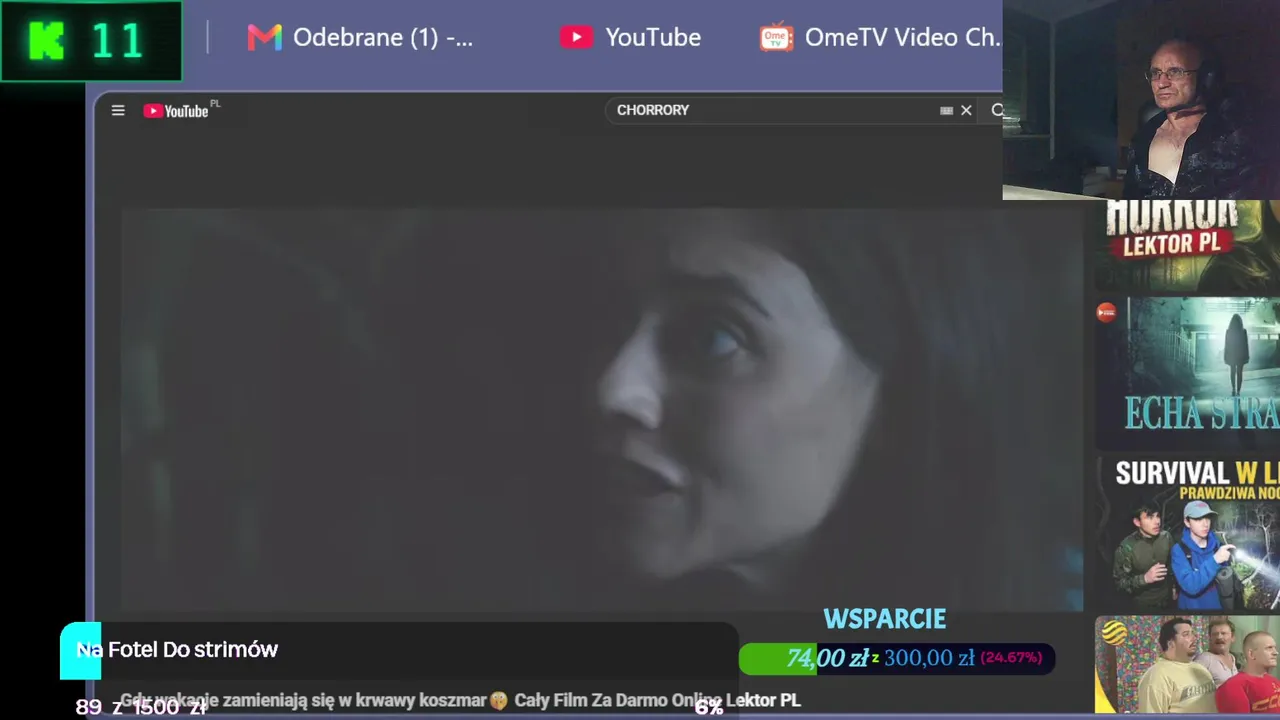Open the OmeTV Video Chat bookmark
1280x720 pixels.
[x=880, y=37]
